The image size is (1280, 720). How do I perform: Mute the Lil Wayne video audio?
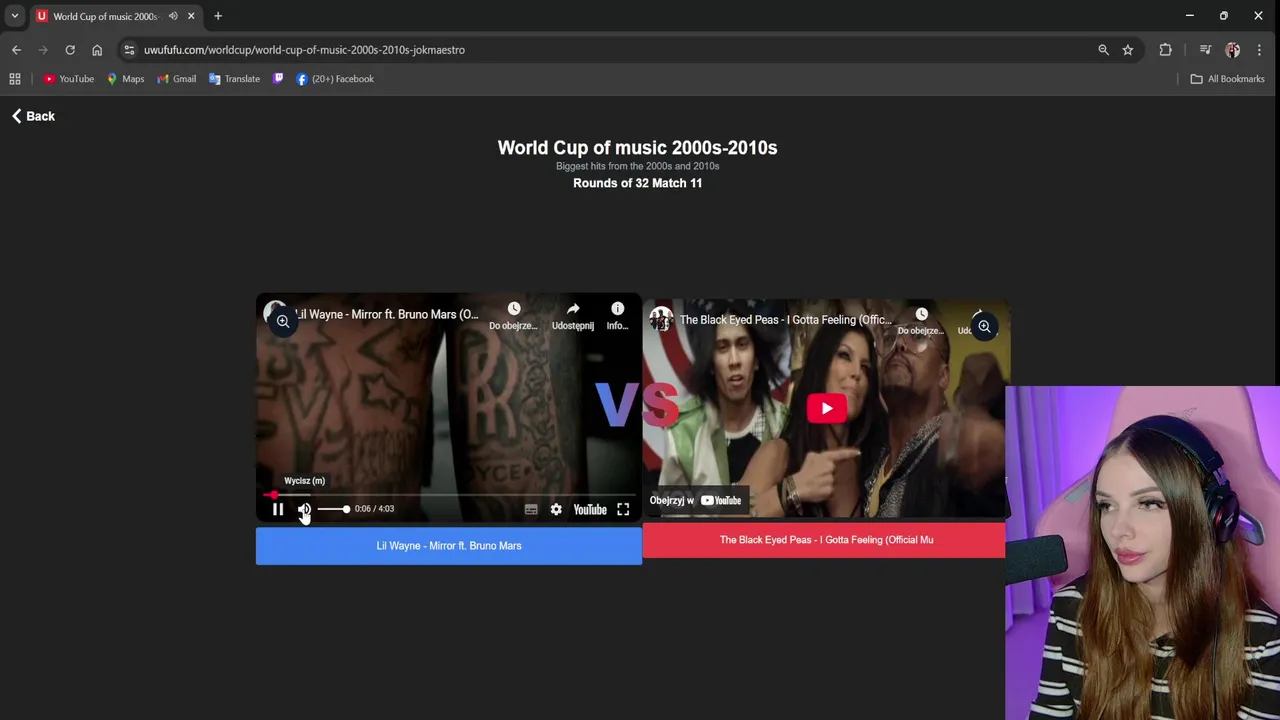click(x=304, y=509)
